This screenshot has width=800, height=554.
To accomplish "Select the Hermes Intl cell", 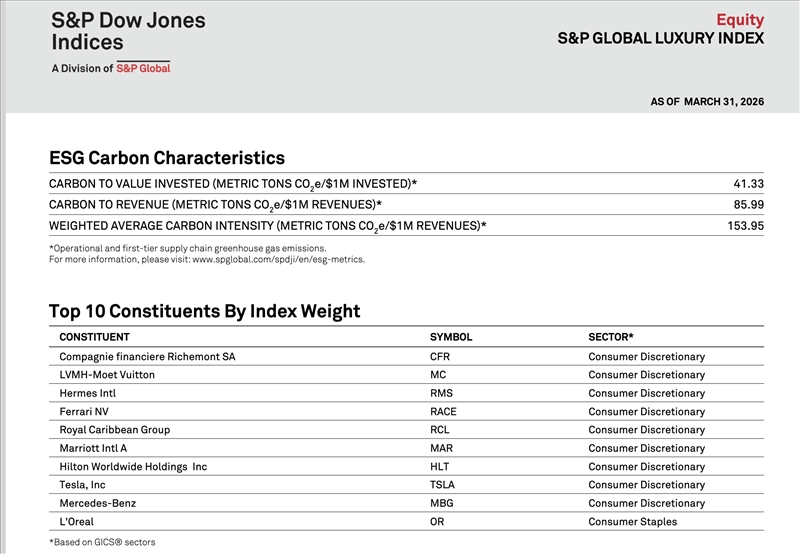I will (x=88, y=393).
